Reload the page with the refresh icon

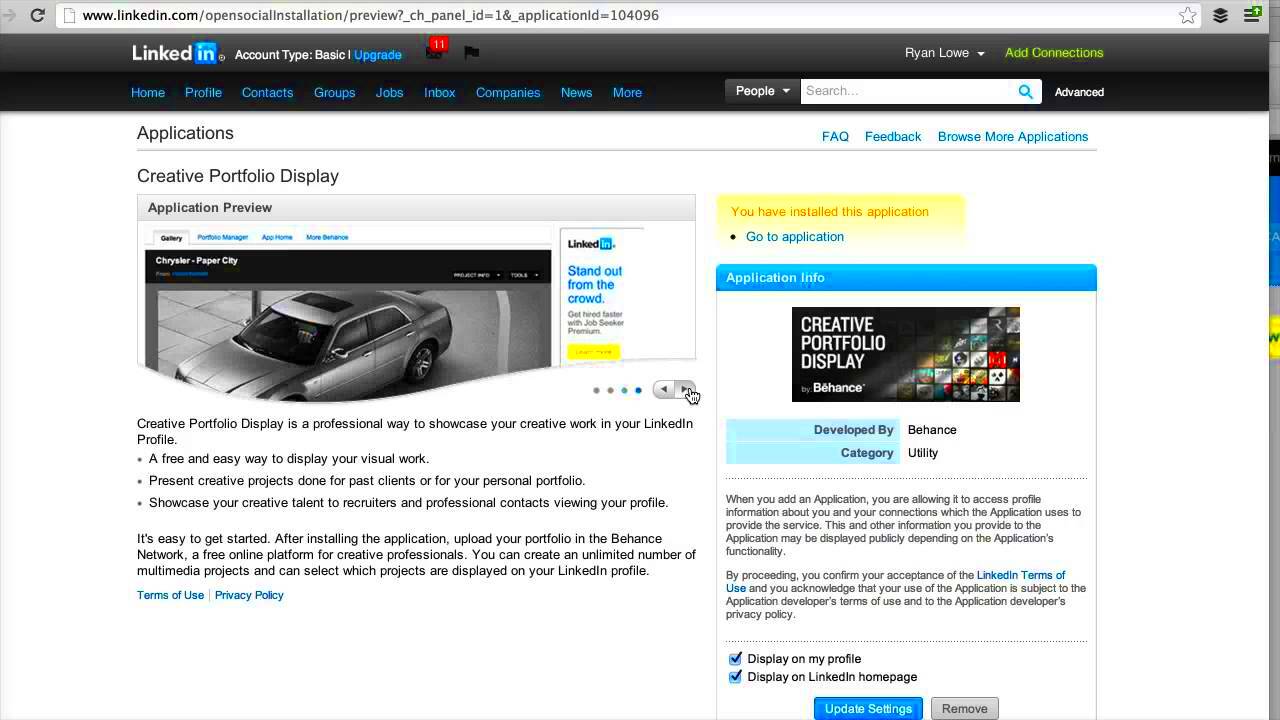point(36,15)
